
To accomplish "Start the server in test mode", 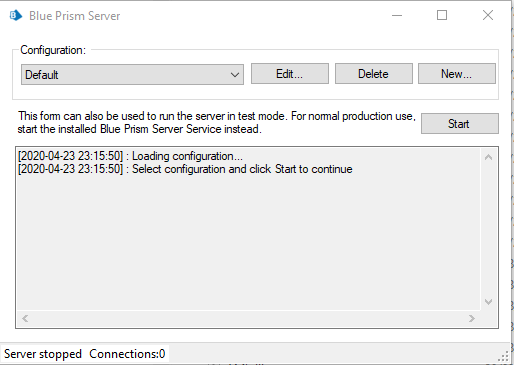I will (460, 124).
